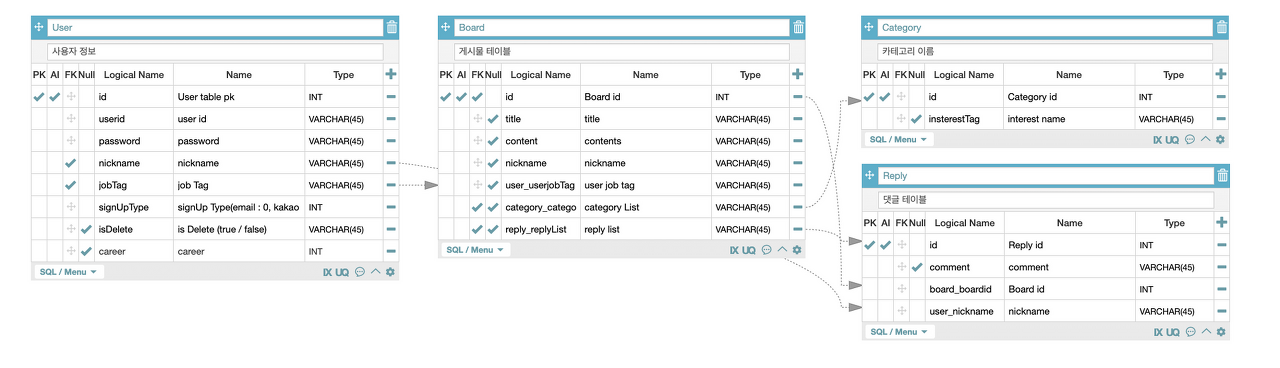Select 'signUp Type(email : 0, kakao' name cell
Image resolution: width=1280 pixels, height=368 pixels.
click(239, 207)
